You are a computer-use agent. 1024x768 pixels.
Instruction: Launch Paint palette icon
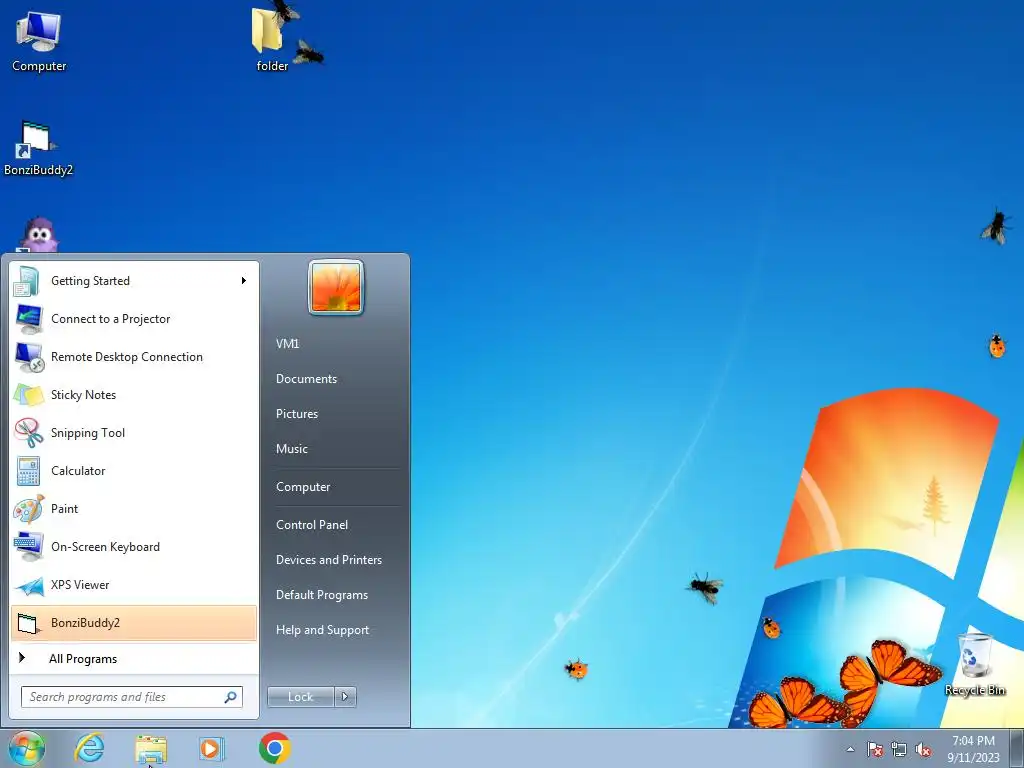tap(29, 509)
